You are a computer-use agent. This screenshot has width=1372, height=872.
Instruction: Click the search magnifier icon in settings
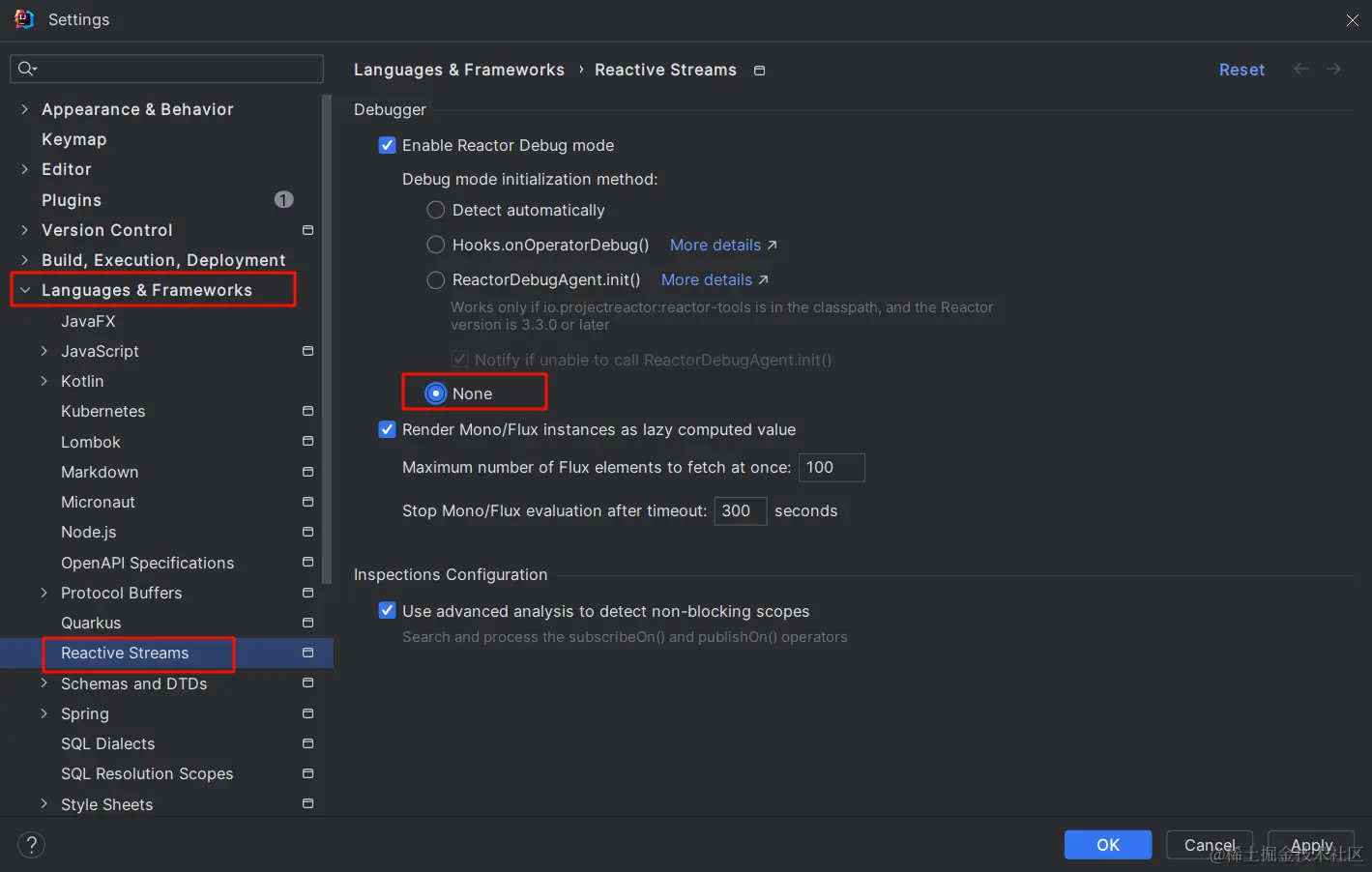pos(26,69)
